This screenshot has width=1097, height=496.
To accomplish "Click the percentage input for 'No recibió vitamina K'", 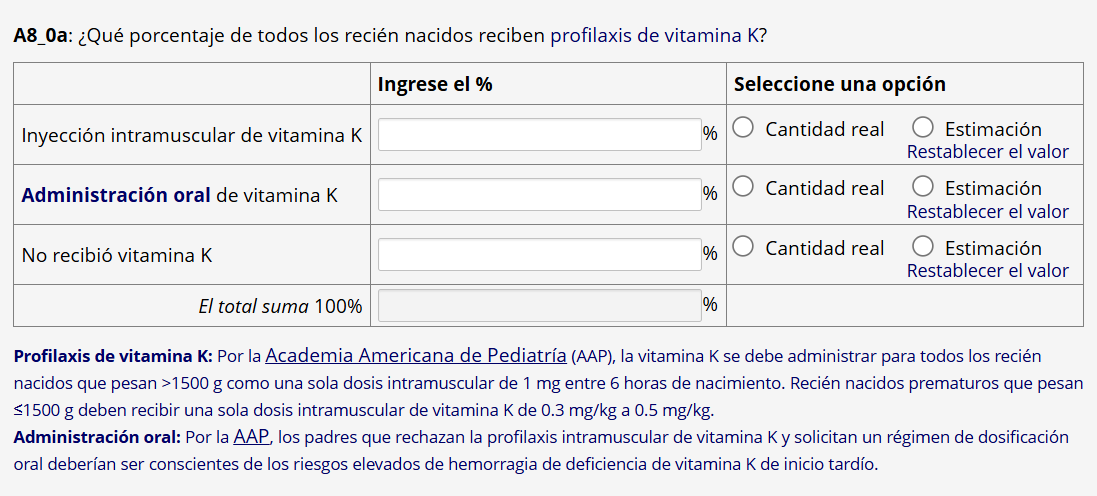I will point(539,254).
